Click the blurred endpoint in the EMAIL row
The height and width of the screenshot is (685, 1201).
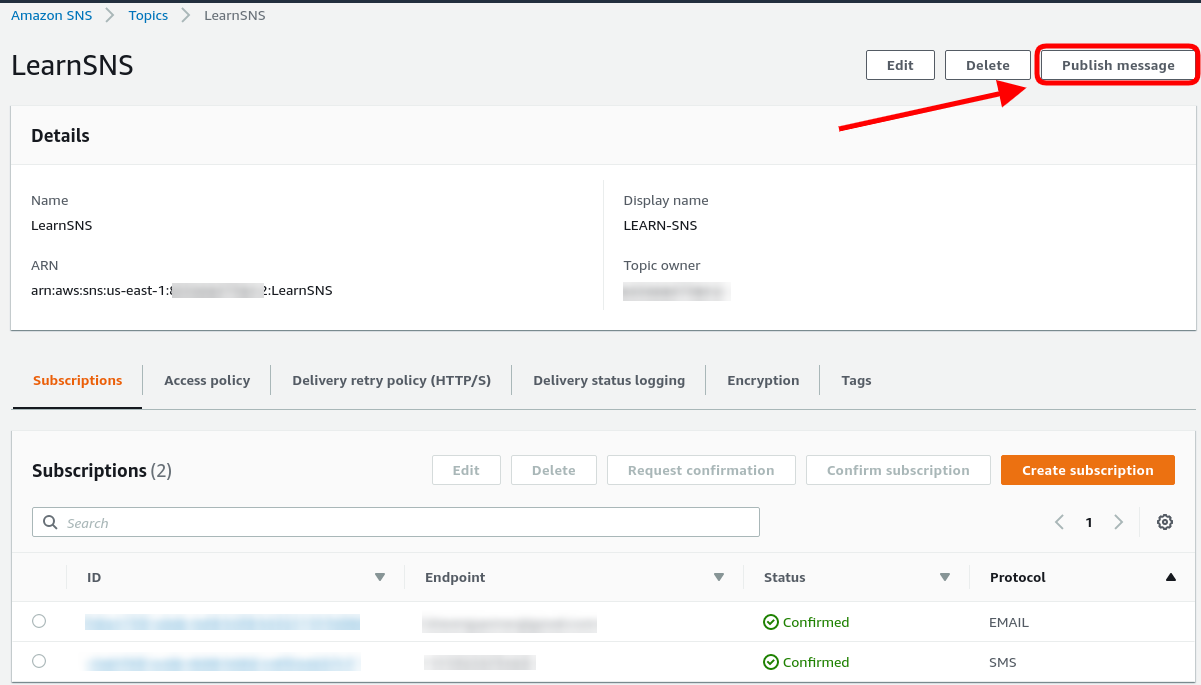(x=509, y=623)
